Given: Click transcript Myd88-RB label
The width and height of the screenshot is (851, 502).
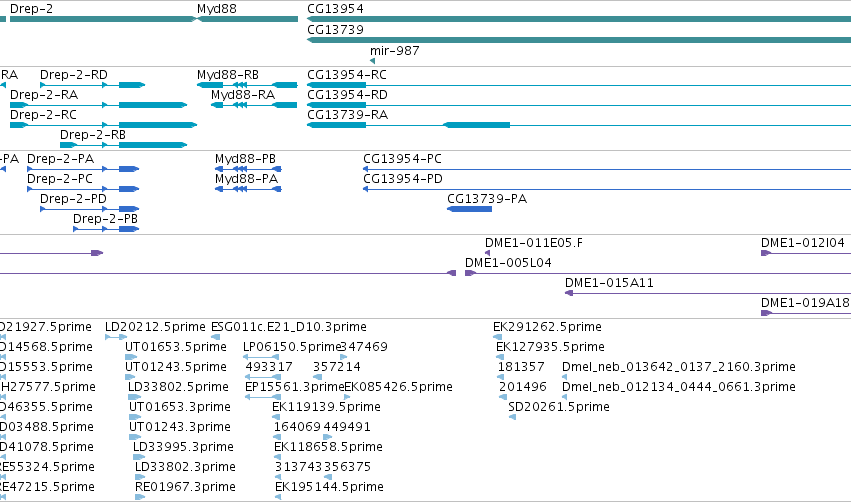Looking at the screenshot, I should pyautogui.click(x=228, y=74).
